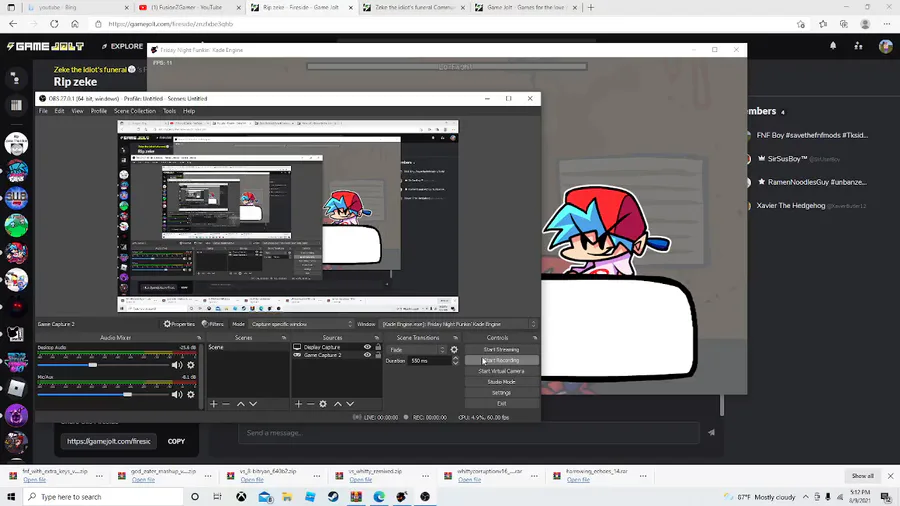The image size is (900, 506).
Task: Pop out the Controls dock
Action: [x=534, y=338]
